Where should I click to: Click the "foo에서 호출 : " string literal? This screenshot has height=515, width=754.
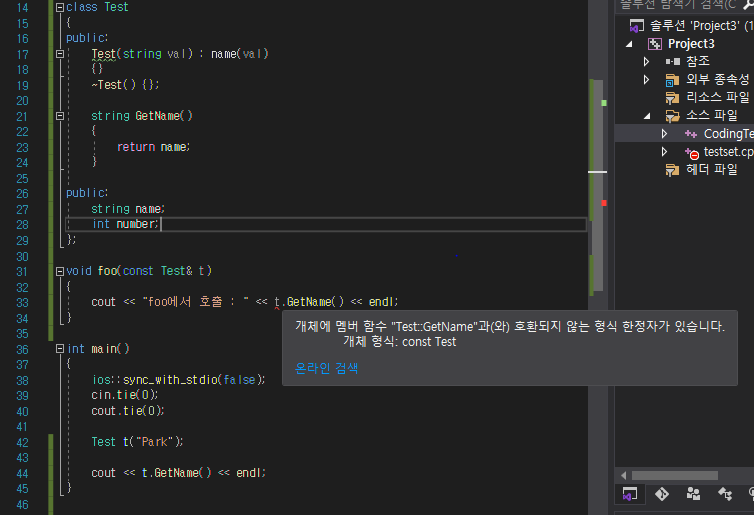[196, 302]
